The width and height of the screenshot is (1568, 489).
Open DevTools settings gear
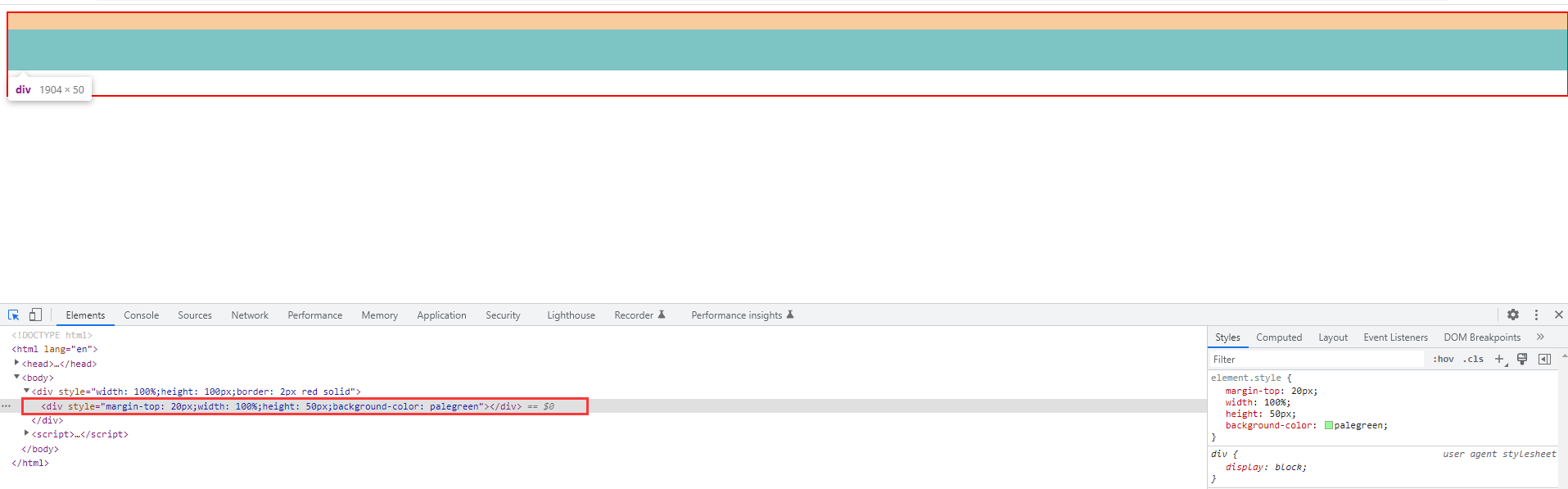(1513, 315)
